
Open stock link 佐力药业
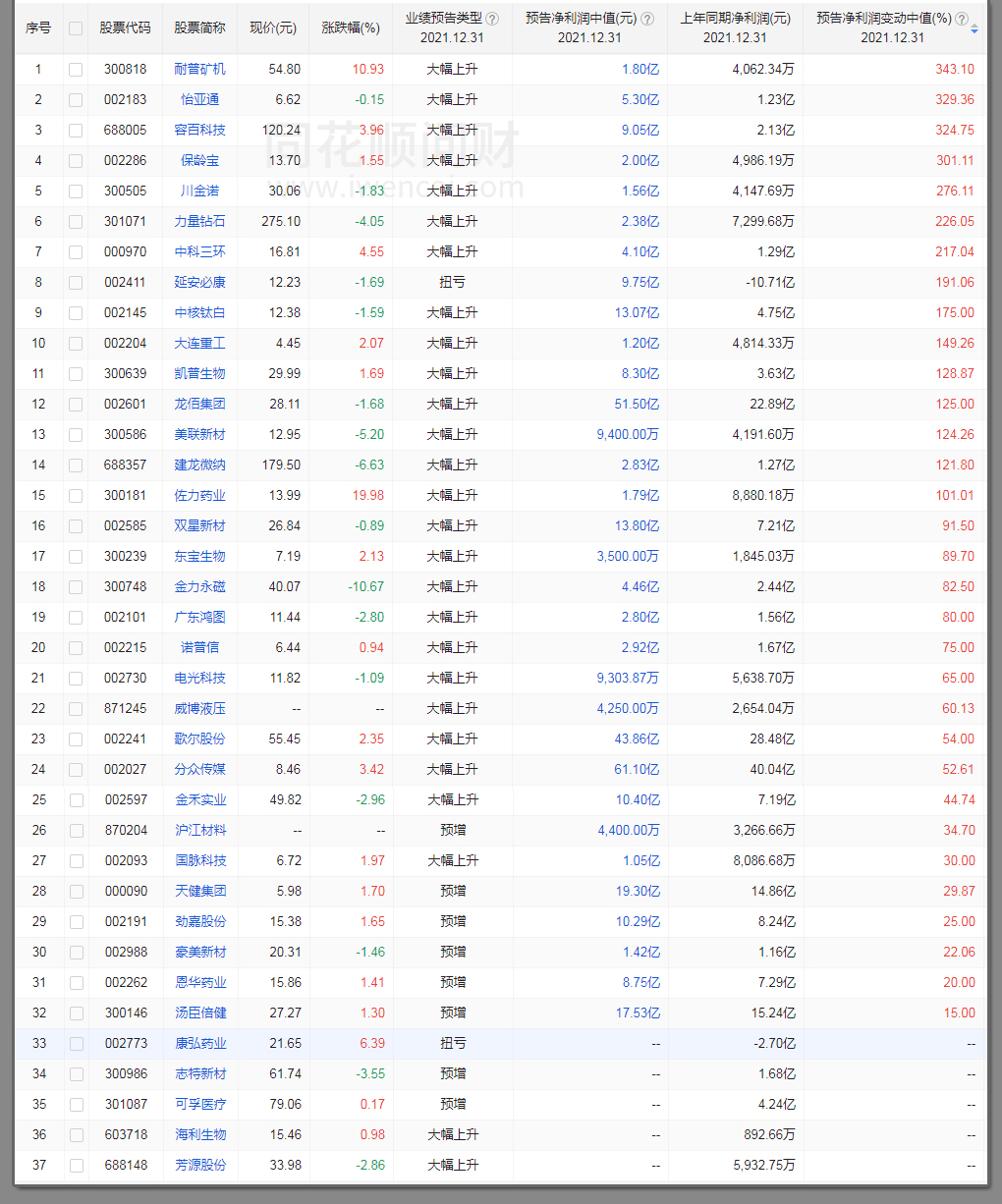click(x=199, y=495)
